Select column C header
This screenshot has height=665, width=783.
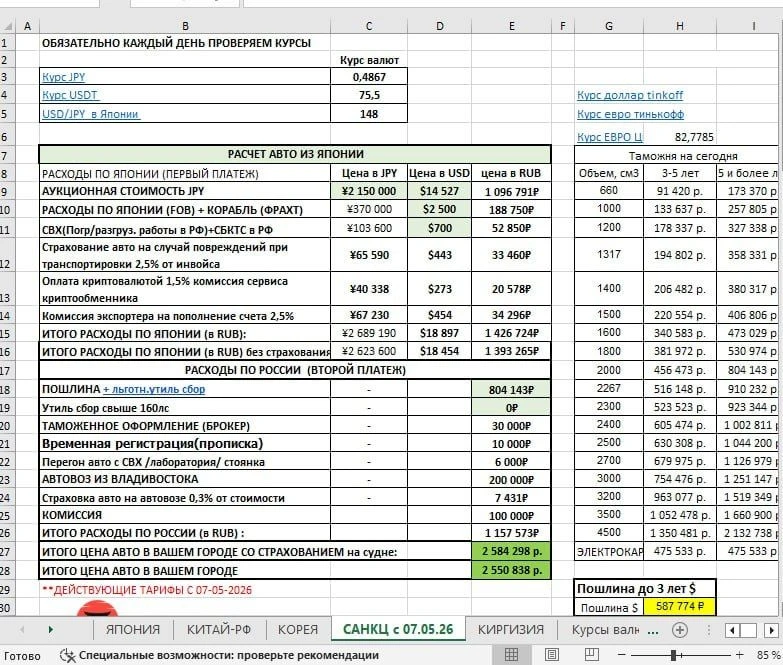pos(369,26)
